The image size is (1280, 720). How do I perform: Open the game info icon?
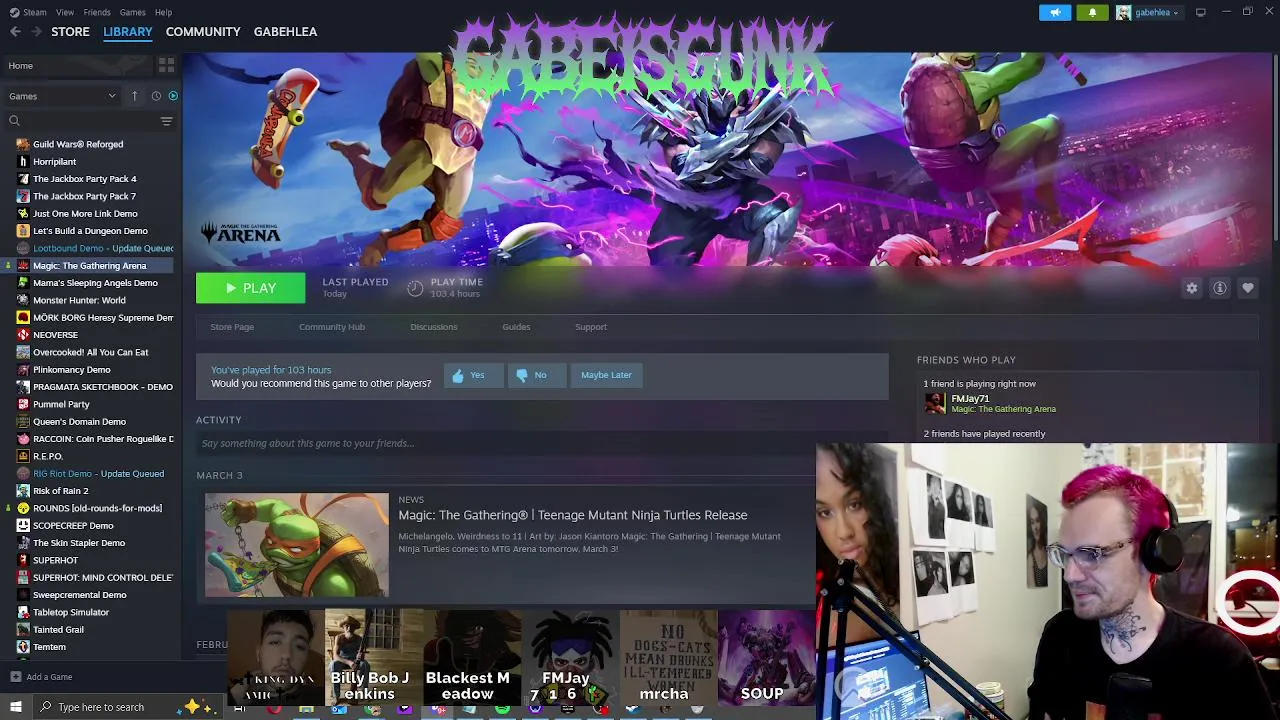[1219, 288]
